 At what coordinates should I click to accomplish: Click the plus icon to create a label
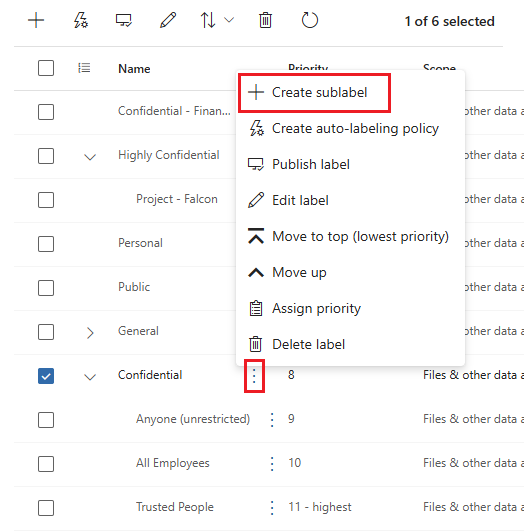tap(36, 21)
